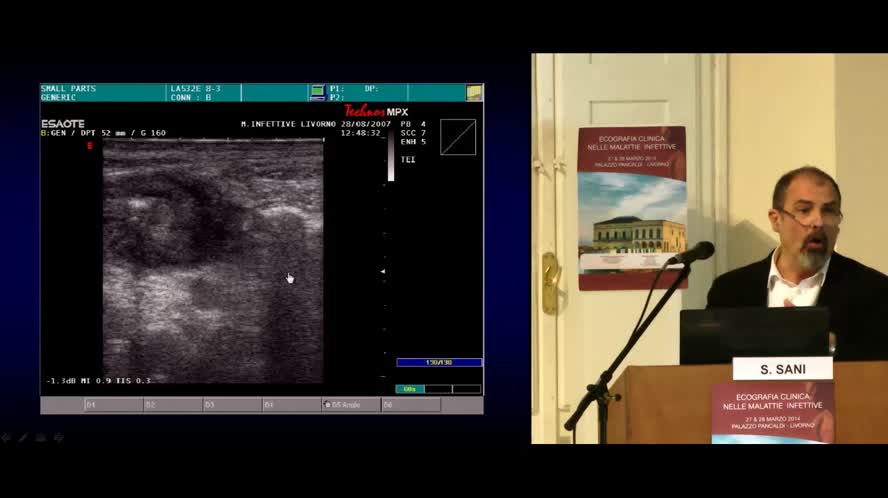The image size is (888, 498).
Task: Click the grayscale bar beside the image
Action: point(390,156)
